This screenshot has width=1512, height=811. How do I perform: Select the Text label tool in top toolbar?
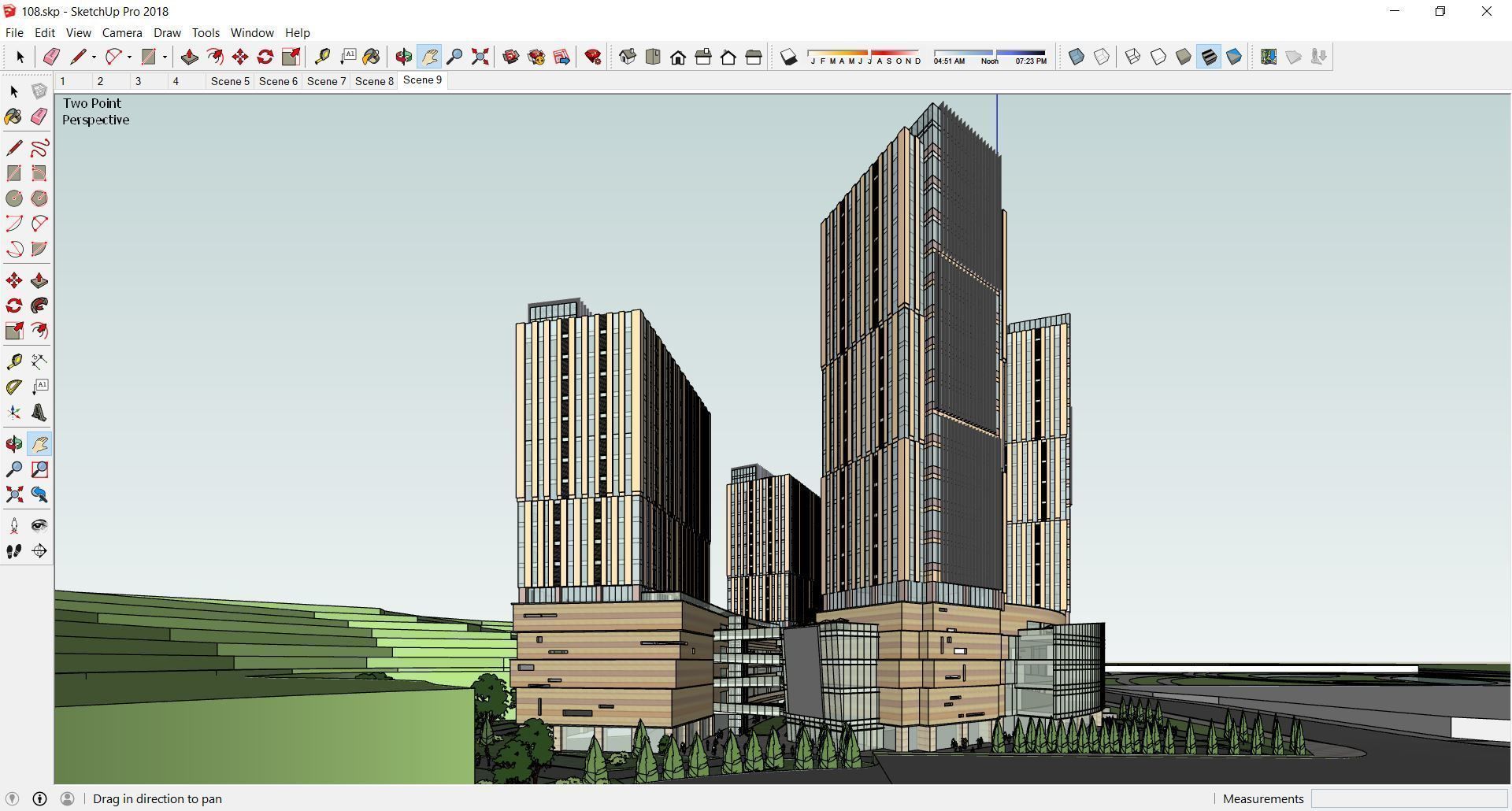tap(347, 57)
